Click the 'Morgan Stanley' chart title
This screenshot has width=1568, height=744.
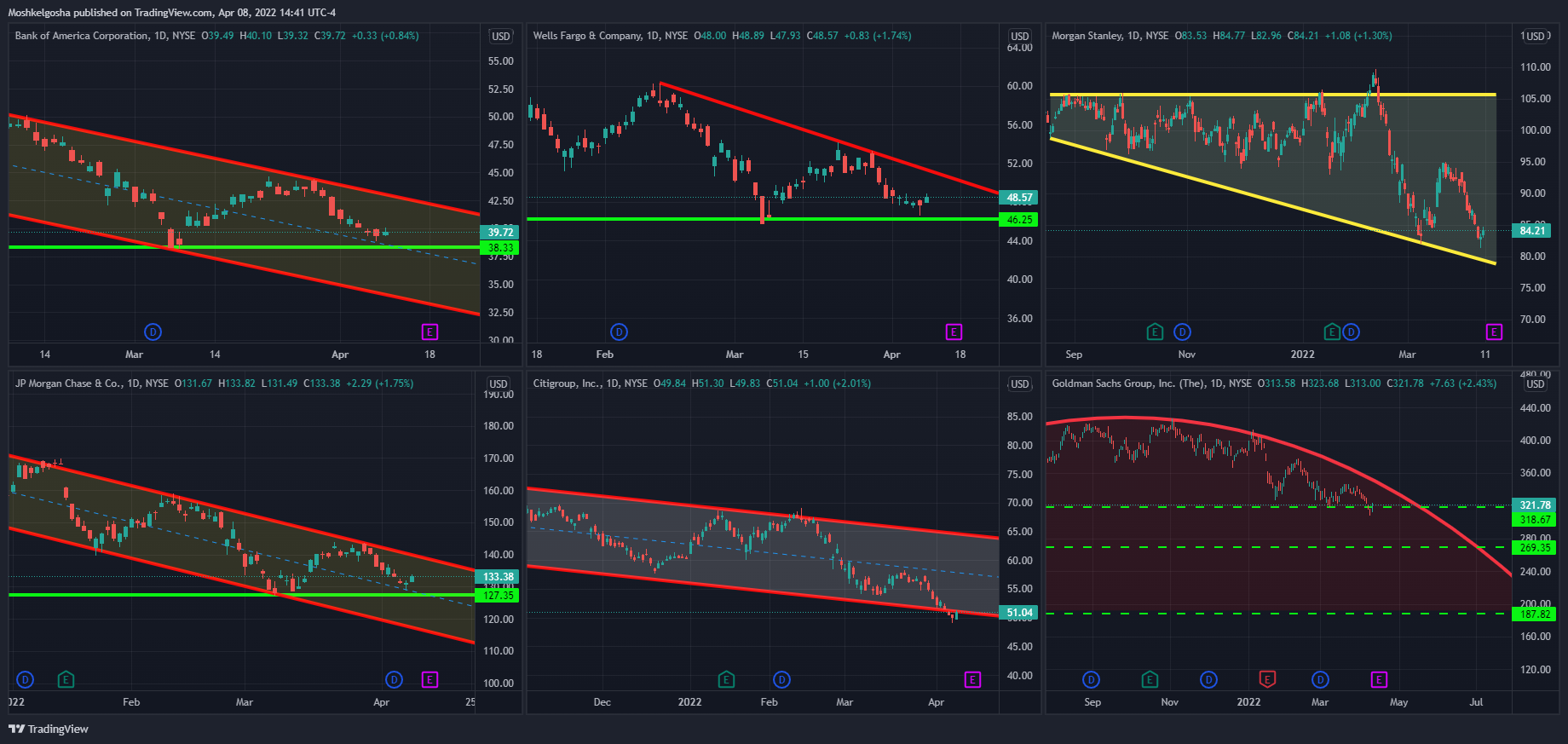tap(1087, 36)
